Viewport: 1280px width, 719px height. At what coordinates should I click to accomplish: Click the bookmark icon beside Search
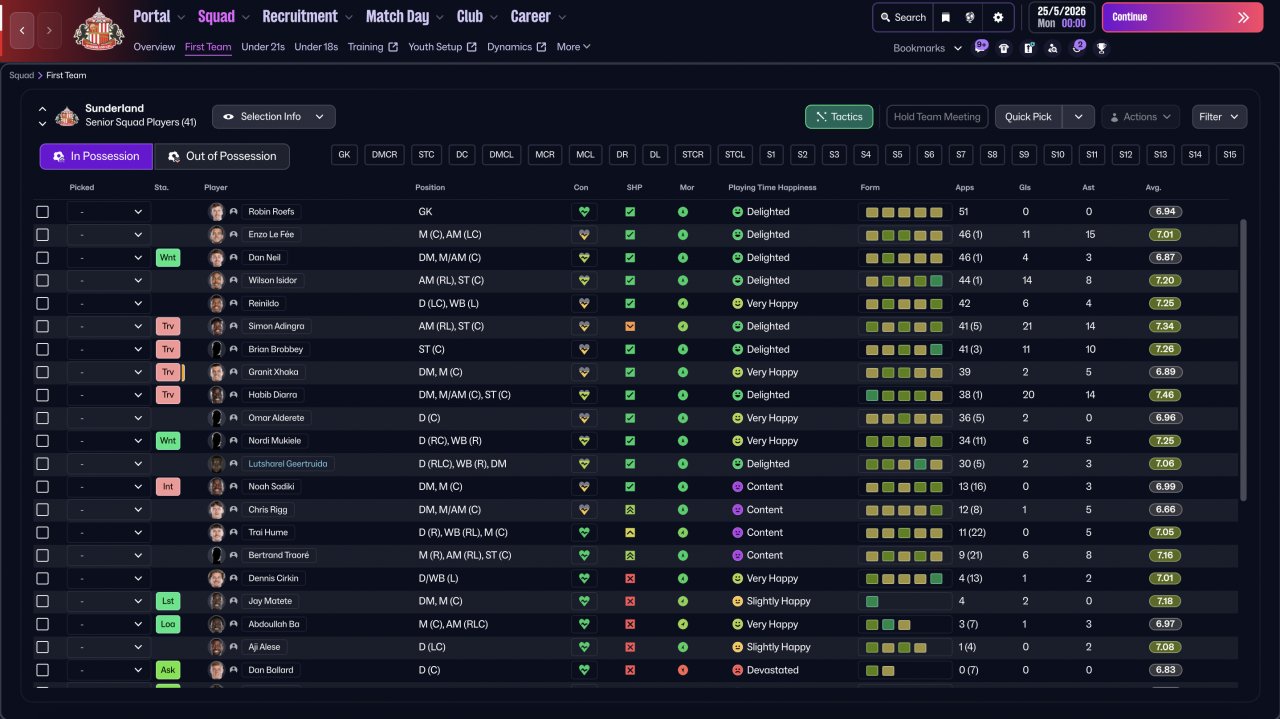pyautogui.click(x=946, y=17)
